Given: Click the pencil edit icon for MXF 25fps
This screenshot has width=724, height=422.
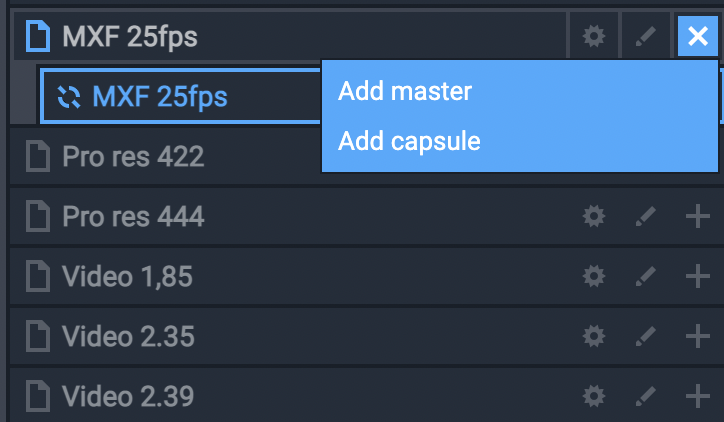Looking at the screenshot, I should [646, 38].
